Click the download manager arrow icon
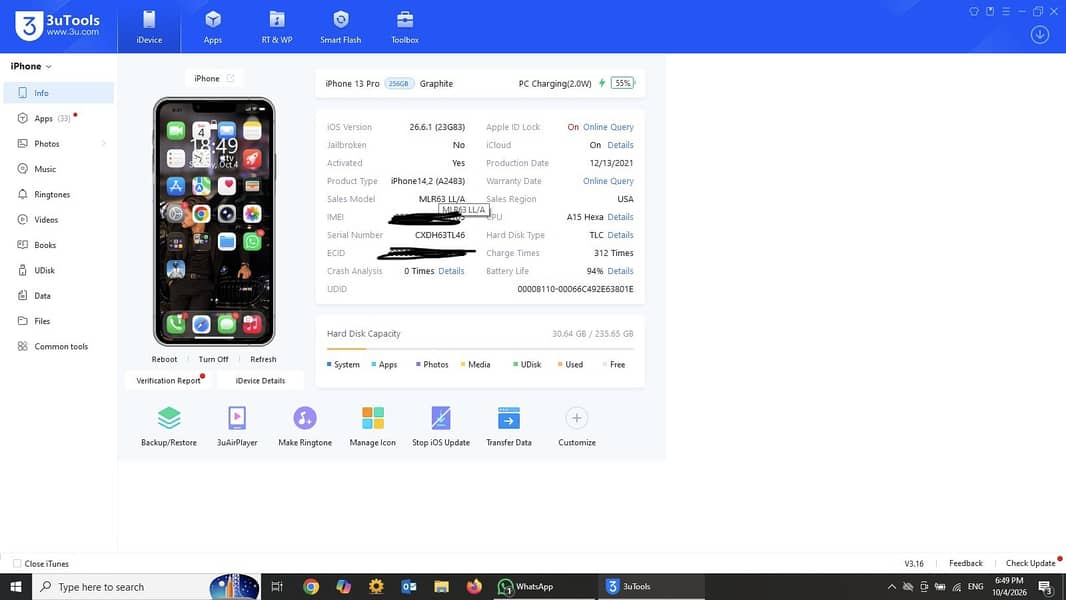1066x600 pixels. coord(1039,34)
